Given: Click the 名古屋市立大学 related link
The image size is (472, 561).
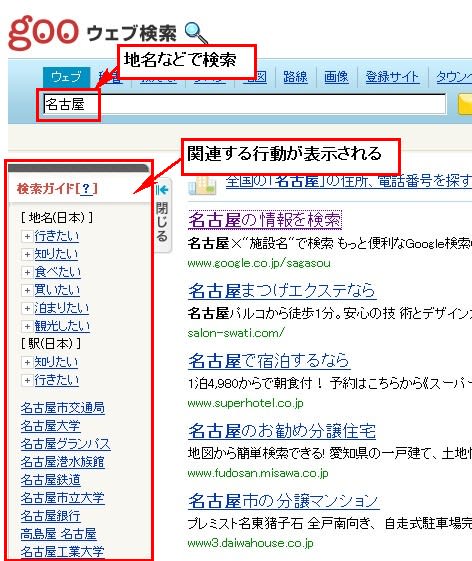Looking at the screenshot, I should point(63,498).
